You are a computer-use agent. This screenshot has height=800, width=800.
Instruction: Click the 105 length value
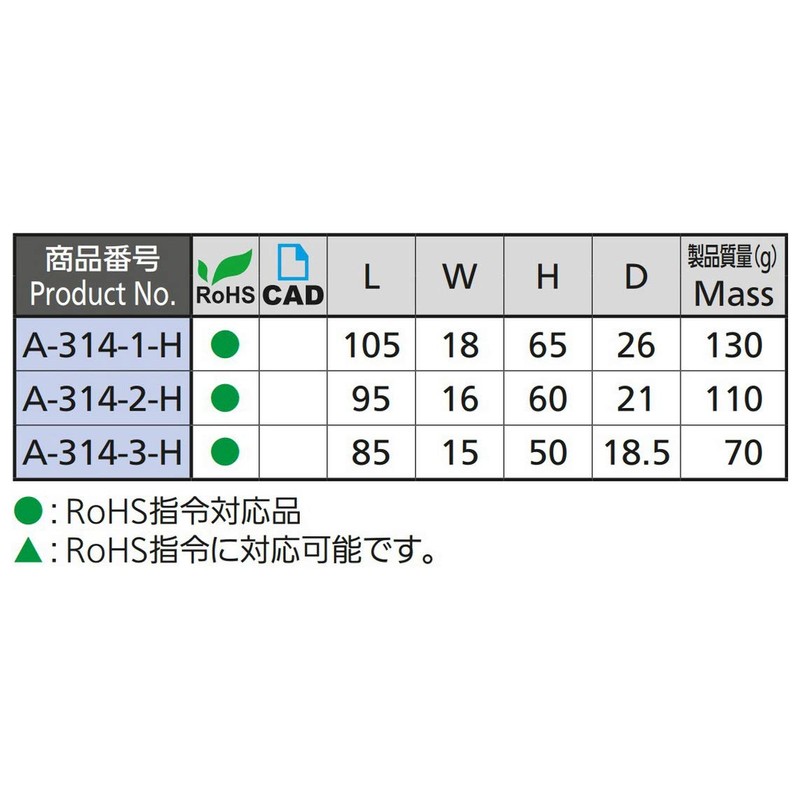[372, 346]
